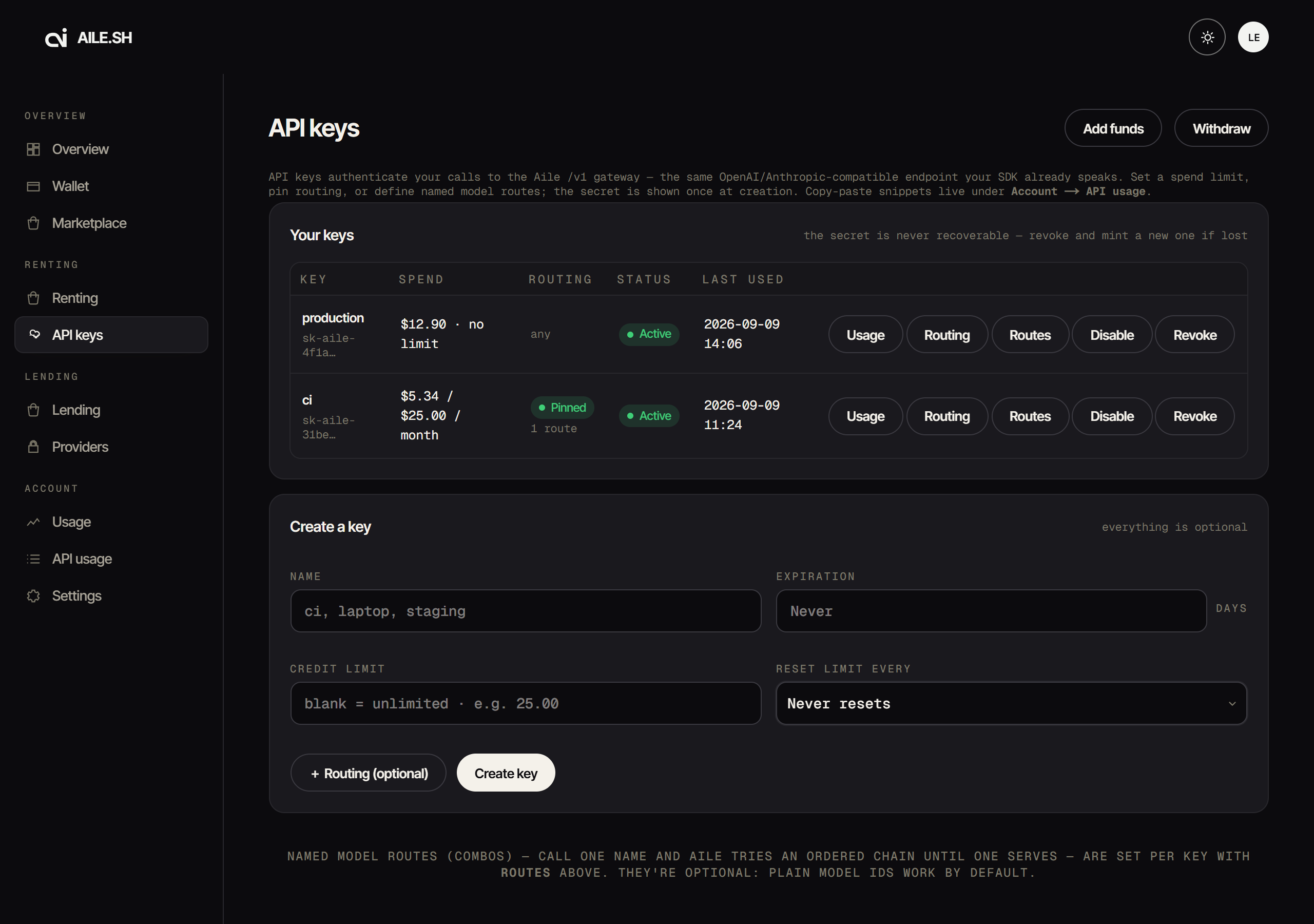View Usage for the ci key

[x=865, y=416]
